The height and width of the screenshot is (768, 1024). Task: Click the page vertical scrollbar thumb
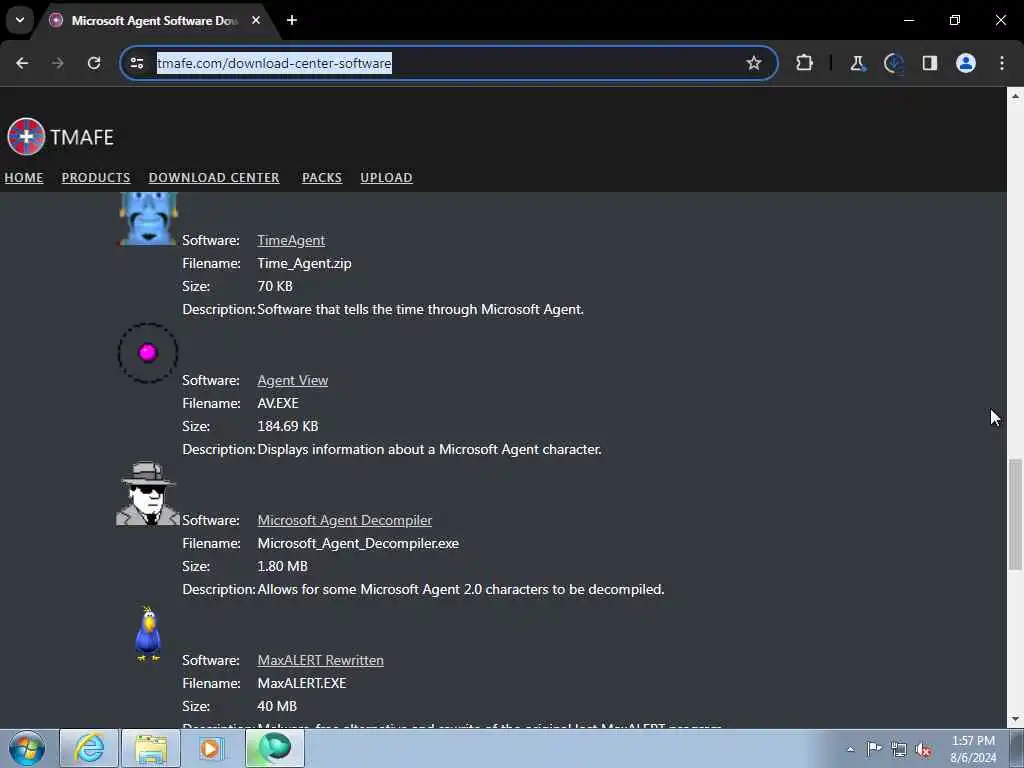tap(1015, 515)
